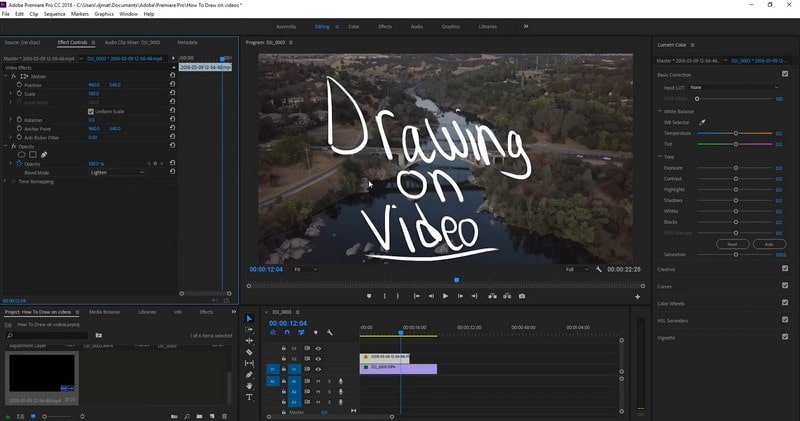Select the Razor tool in timeline toolbar
800x421 pixels.
click(249, 352)
